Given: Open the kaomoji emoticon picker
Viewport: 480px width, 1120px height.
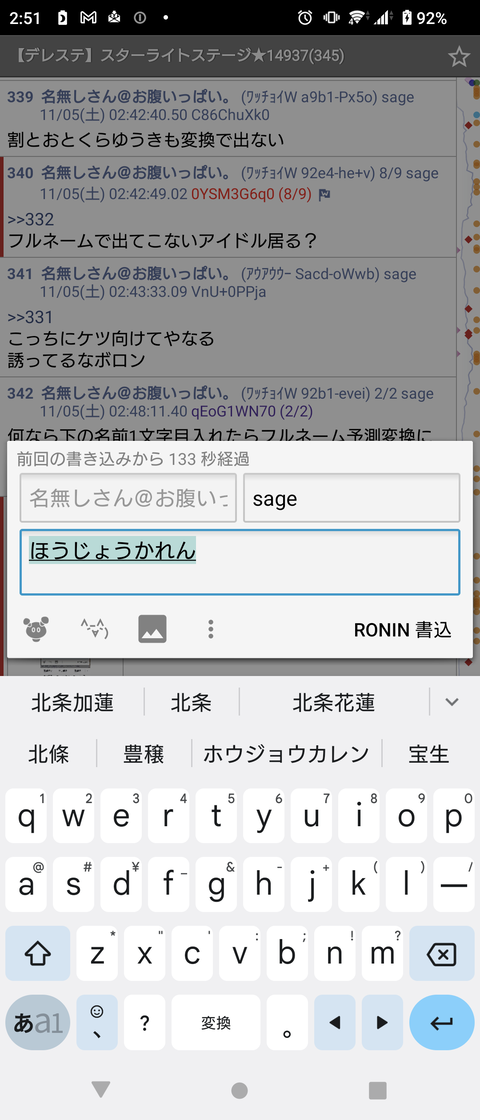Looking at the screenshot, I should click(x=94, y=629).
